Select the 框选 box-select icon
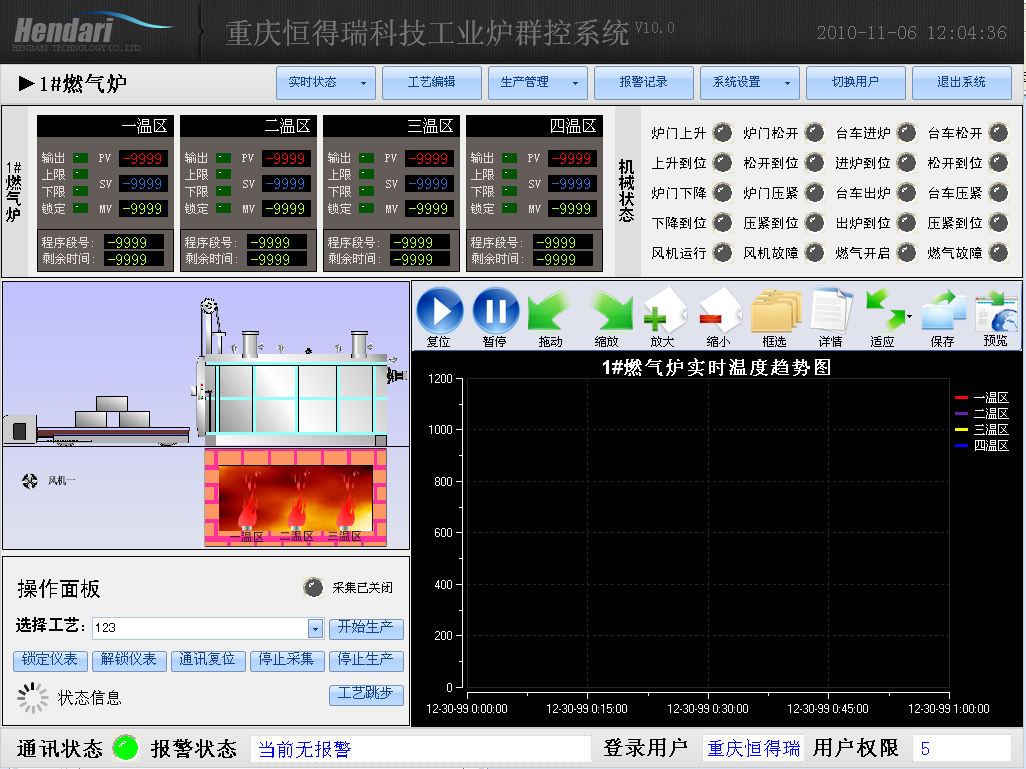Viewport: 1026px width, 769px height. tap(775, 310)
